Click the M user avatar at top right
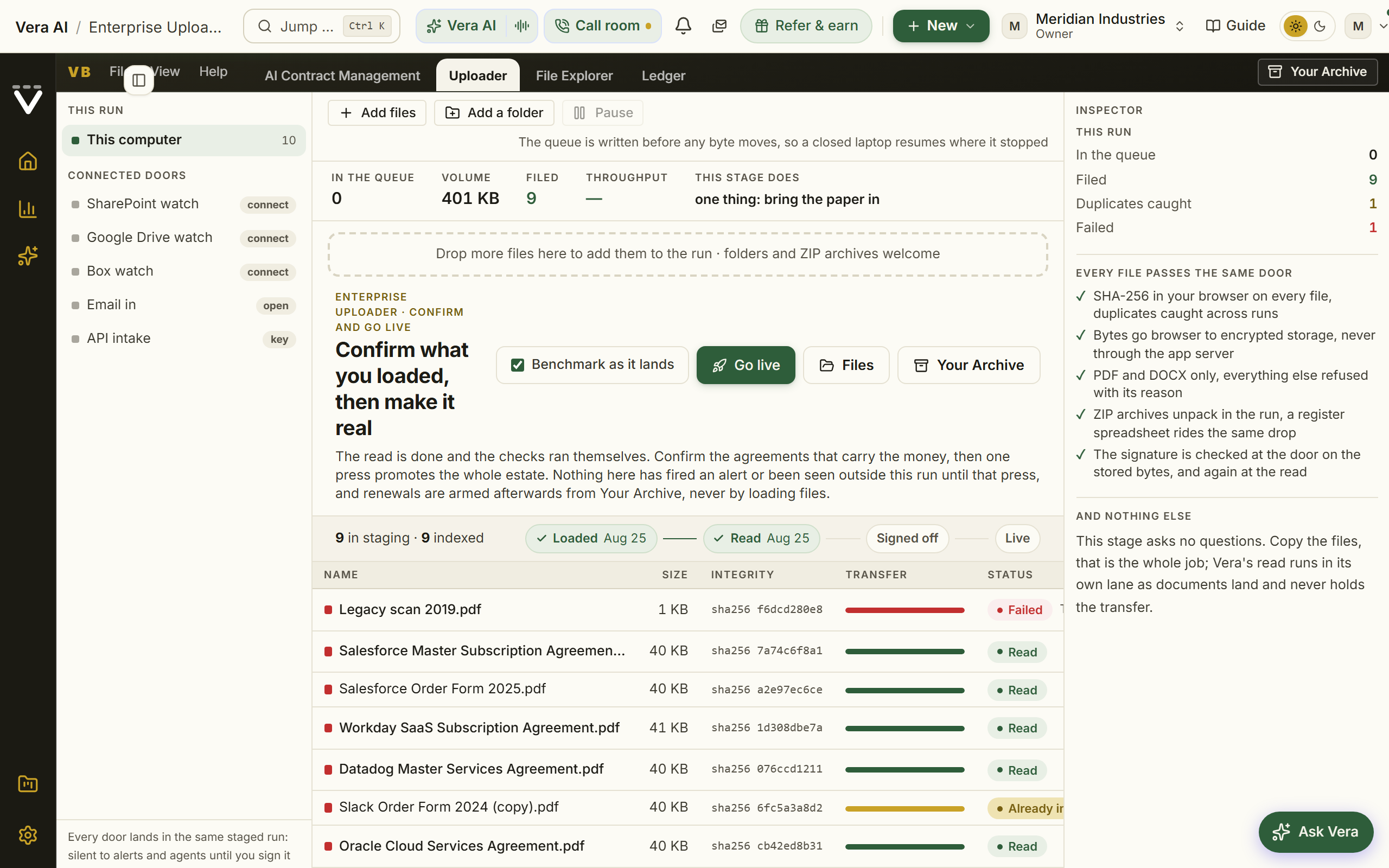Screen dimensions: 1389x868 (x=1358, y=27)
